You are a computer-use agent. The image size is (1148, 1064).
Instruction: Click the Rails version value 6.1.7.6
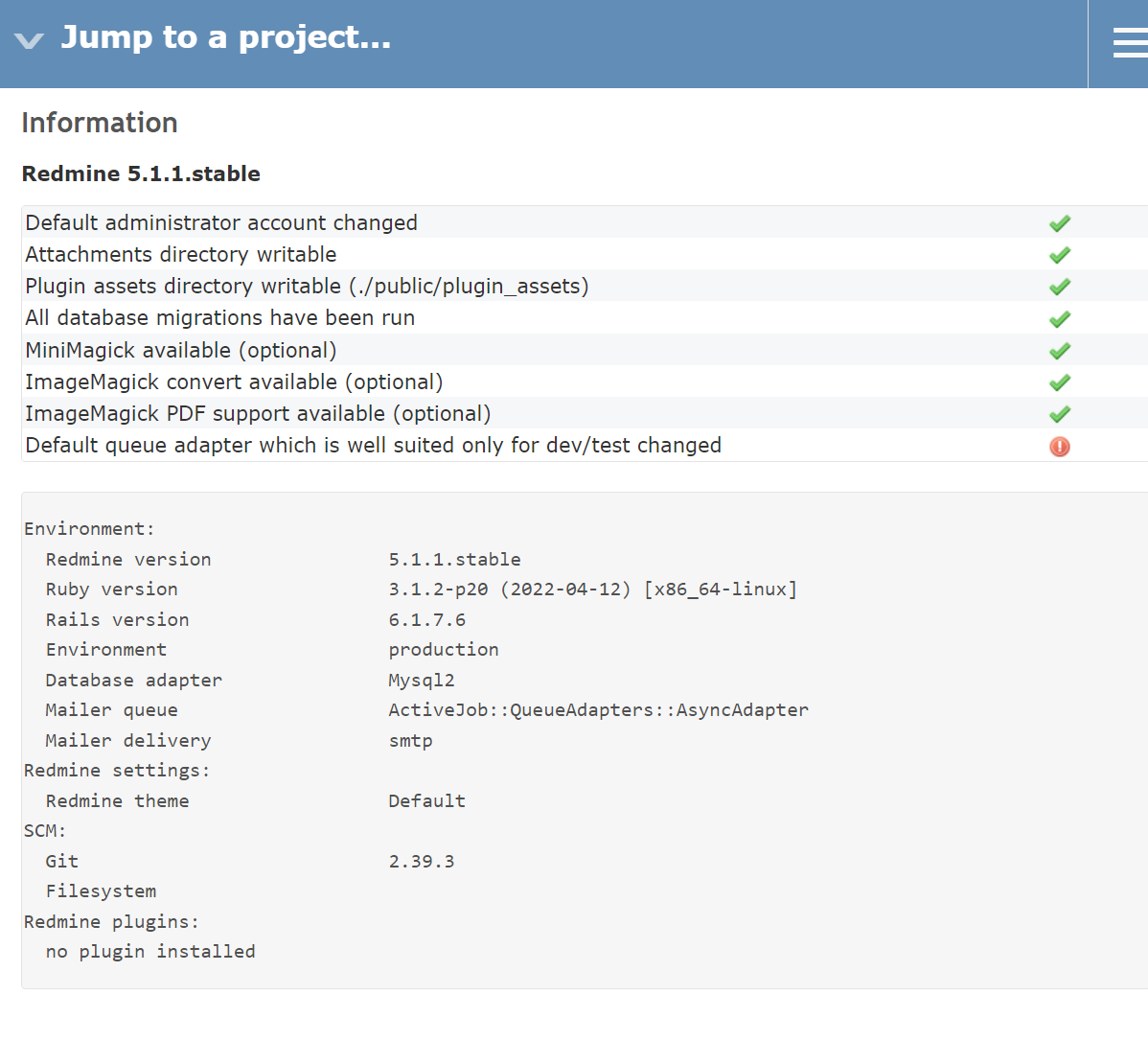click(x=426, y=620)
